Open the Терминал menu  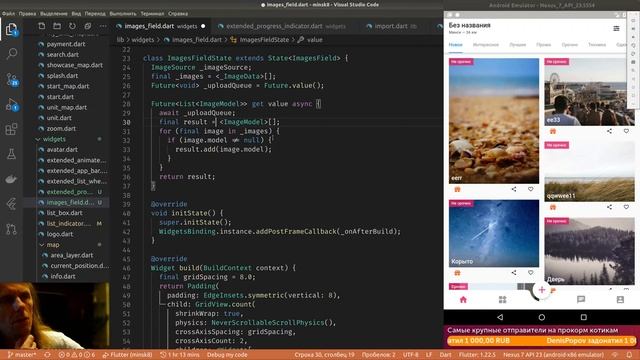[x=152, y=13]
